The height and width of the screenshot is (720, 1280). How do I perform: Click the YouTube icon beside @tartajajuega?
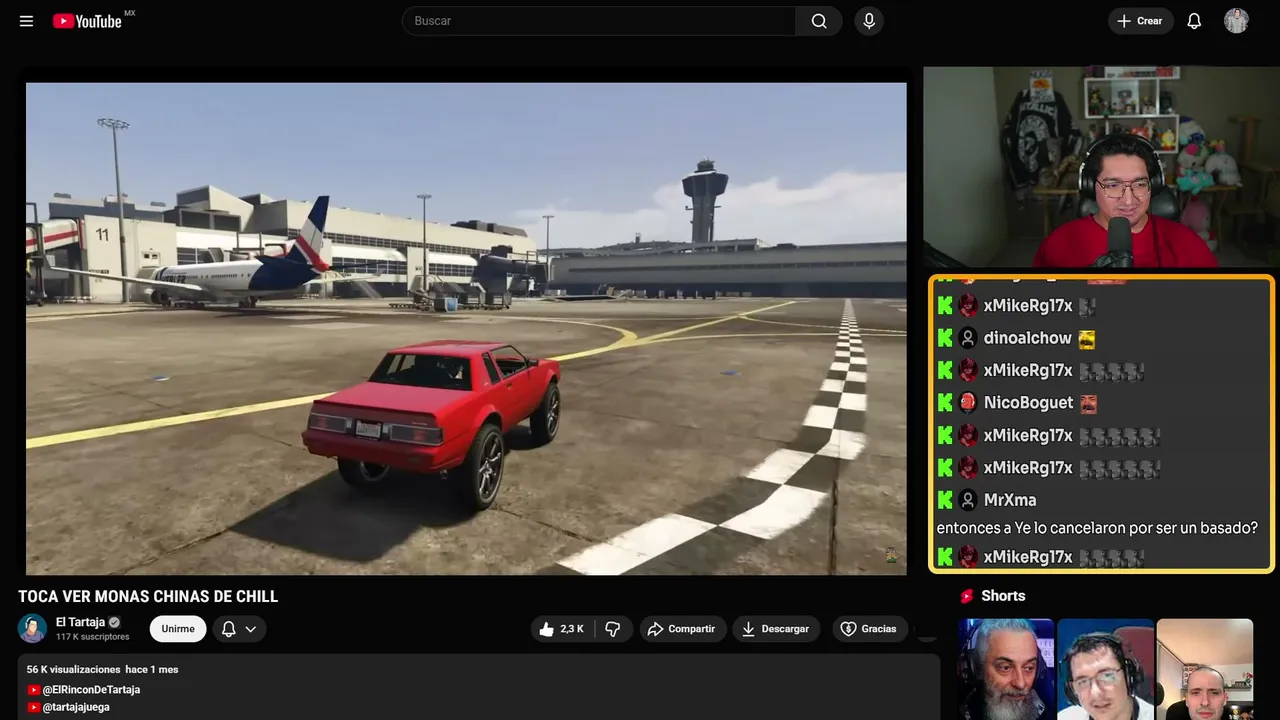pos(33,707)
